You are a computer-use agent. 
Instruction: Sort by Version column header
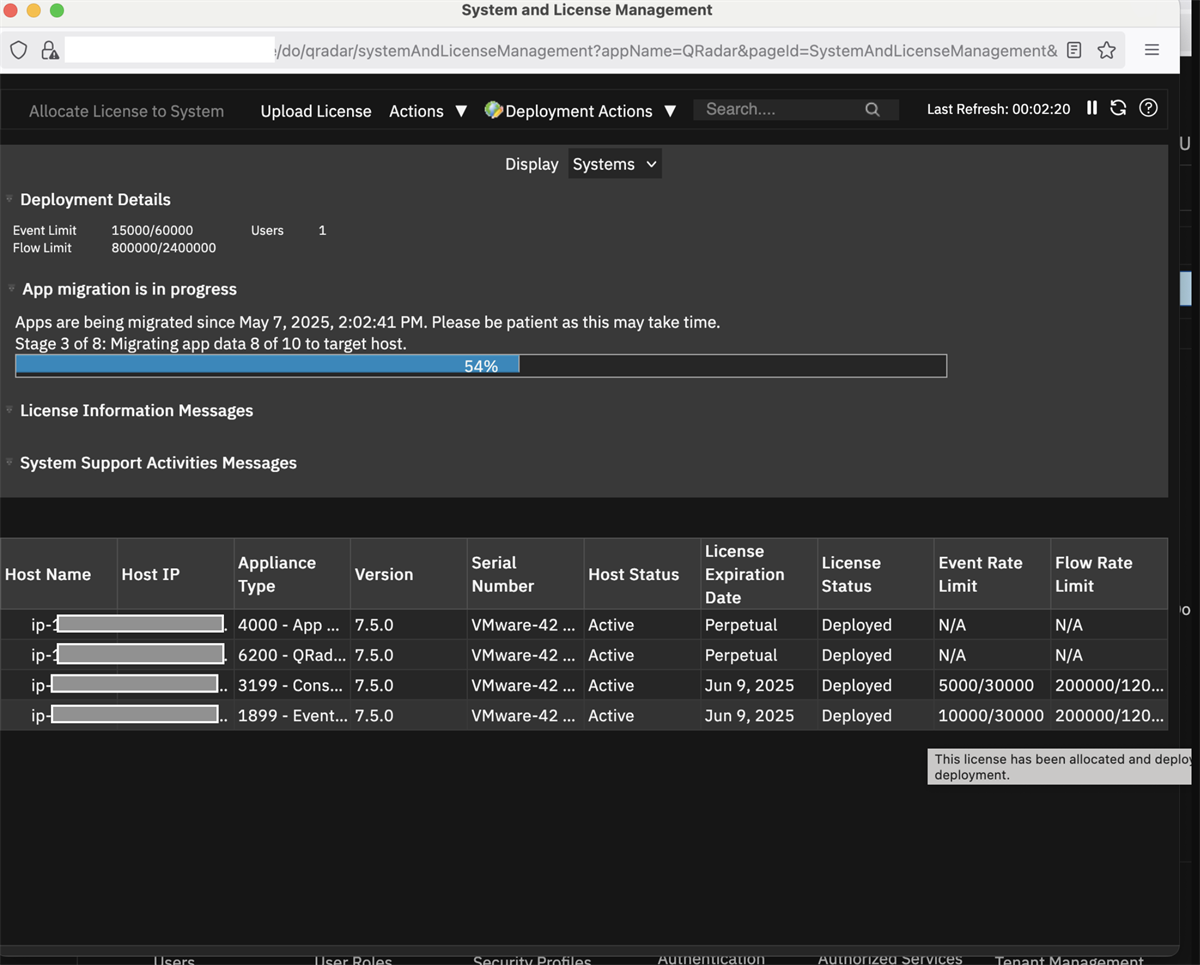pyautogui.click(x=409, y=574)
